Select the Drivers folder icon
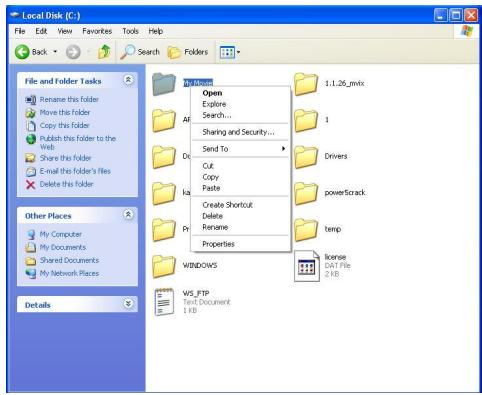Image resolution: width=482 pixels, height=395 pixels. pyautogui.click(x=306, y=157)
